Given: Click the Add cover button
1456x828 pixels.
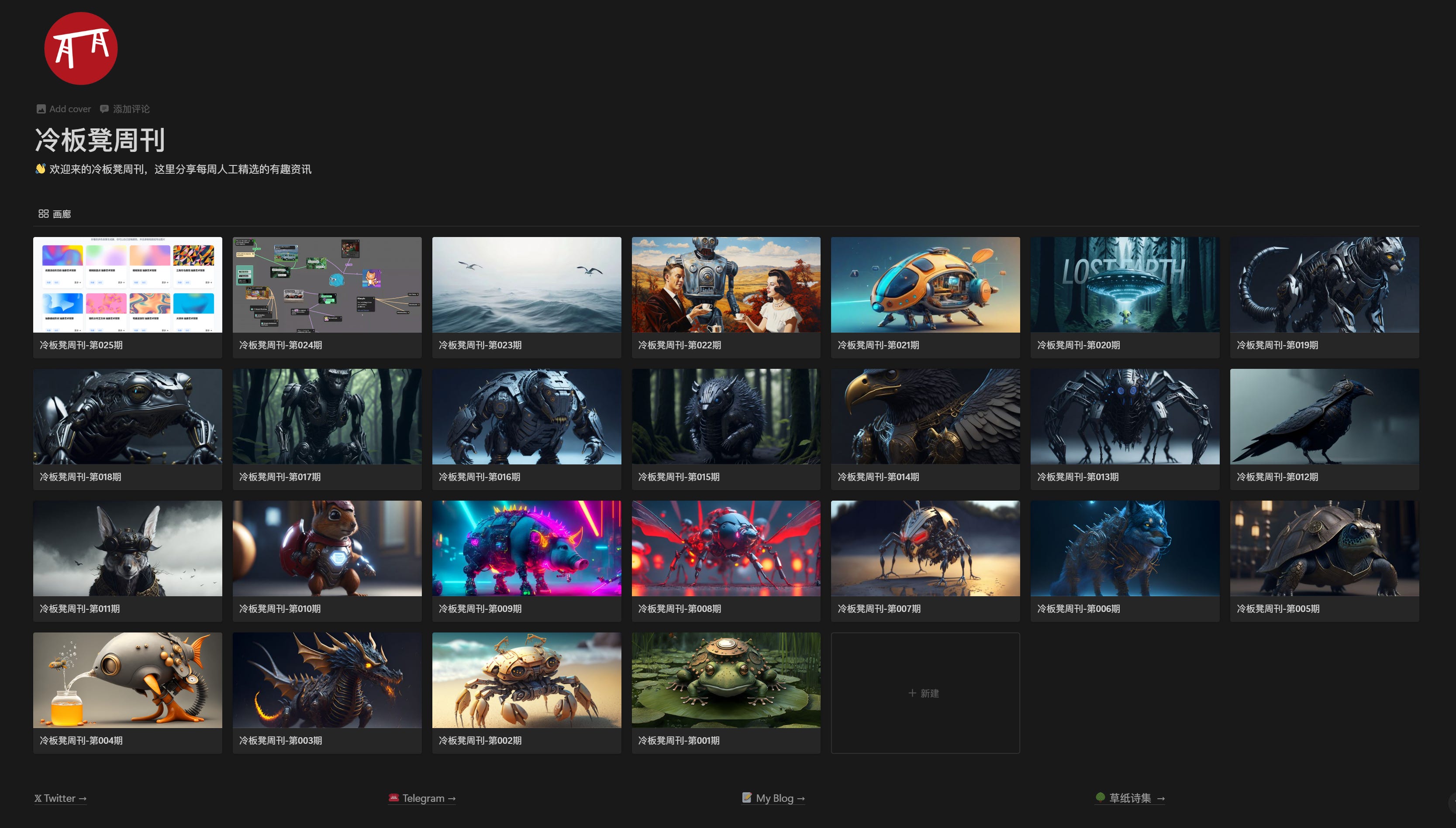Looking at the screenshot, I should [64, 109].
